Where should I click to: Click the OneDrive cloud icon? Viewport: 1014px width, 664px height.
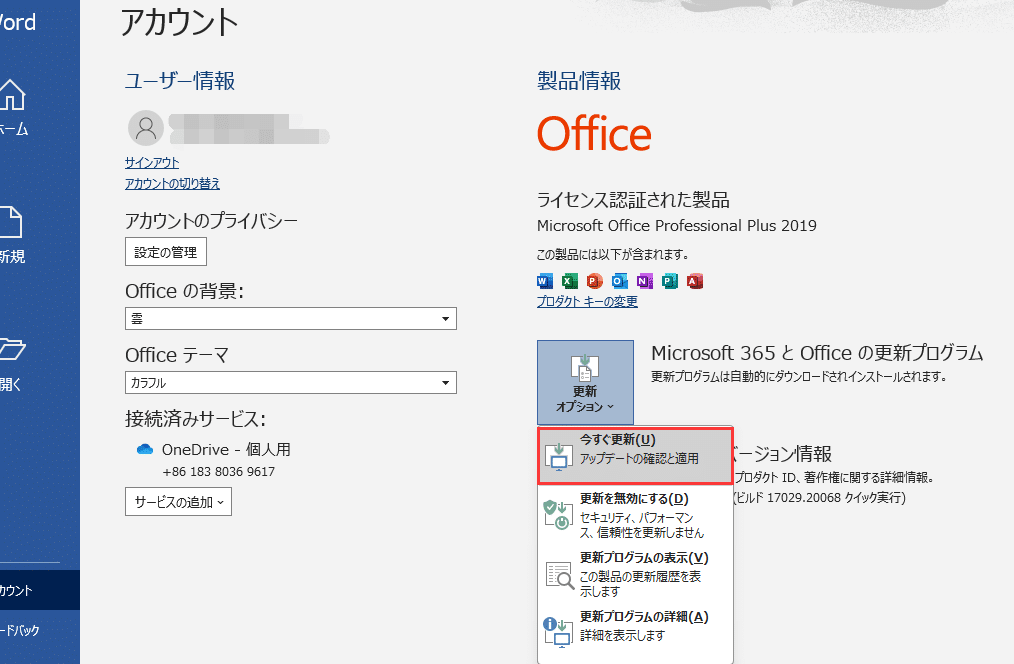[x=145, y=450]
